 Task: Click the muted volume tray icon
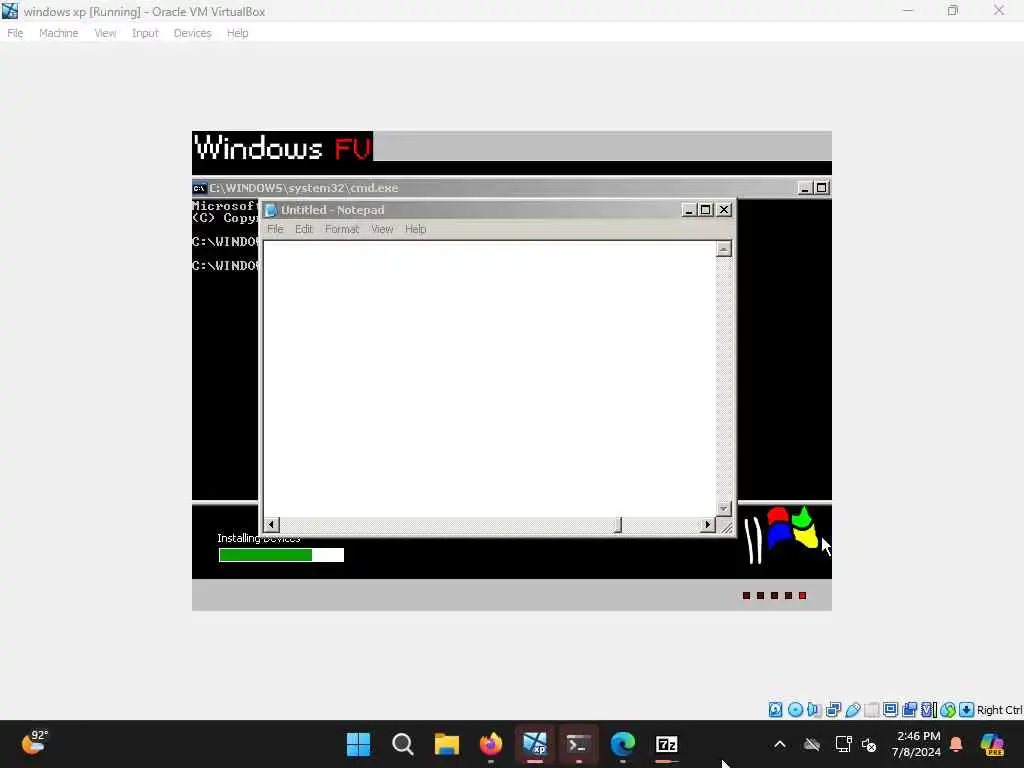tap(869, 744)
